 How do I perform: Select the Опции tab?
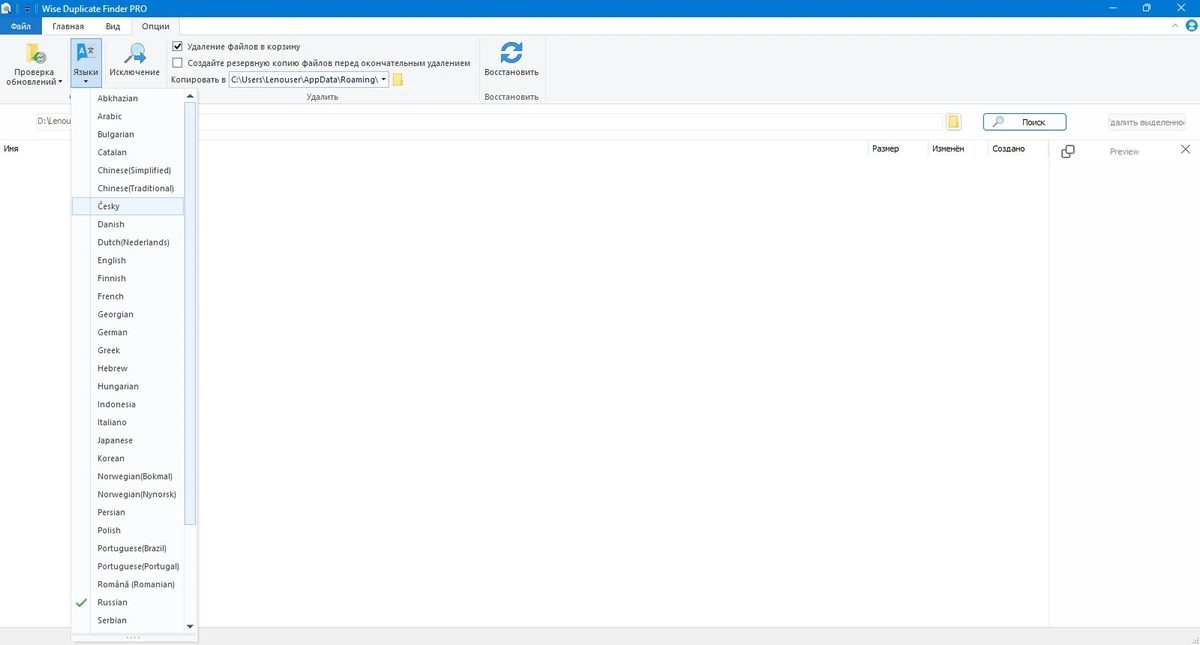155,26
